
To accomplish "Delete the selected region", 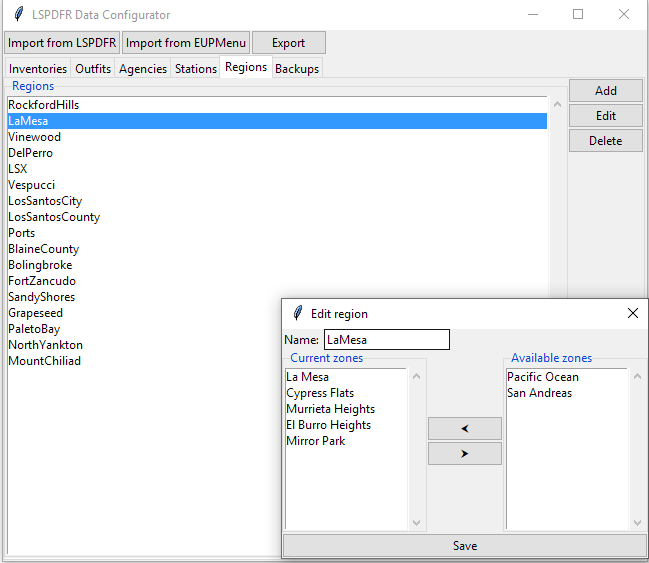I will point(606,141).
